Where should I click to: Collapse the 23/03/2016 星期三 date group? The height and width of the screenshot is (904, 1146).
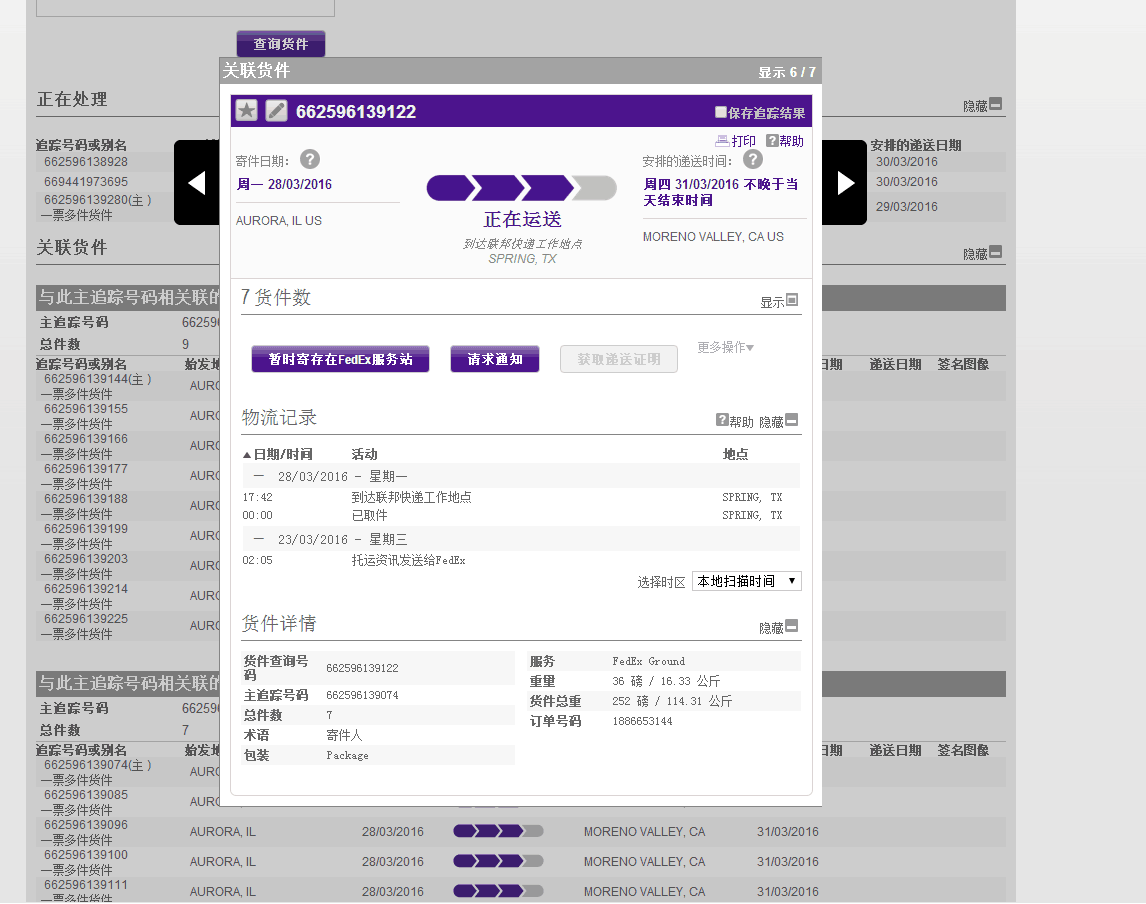259,539
